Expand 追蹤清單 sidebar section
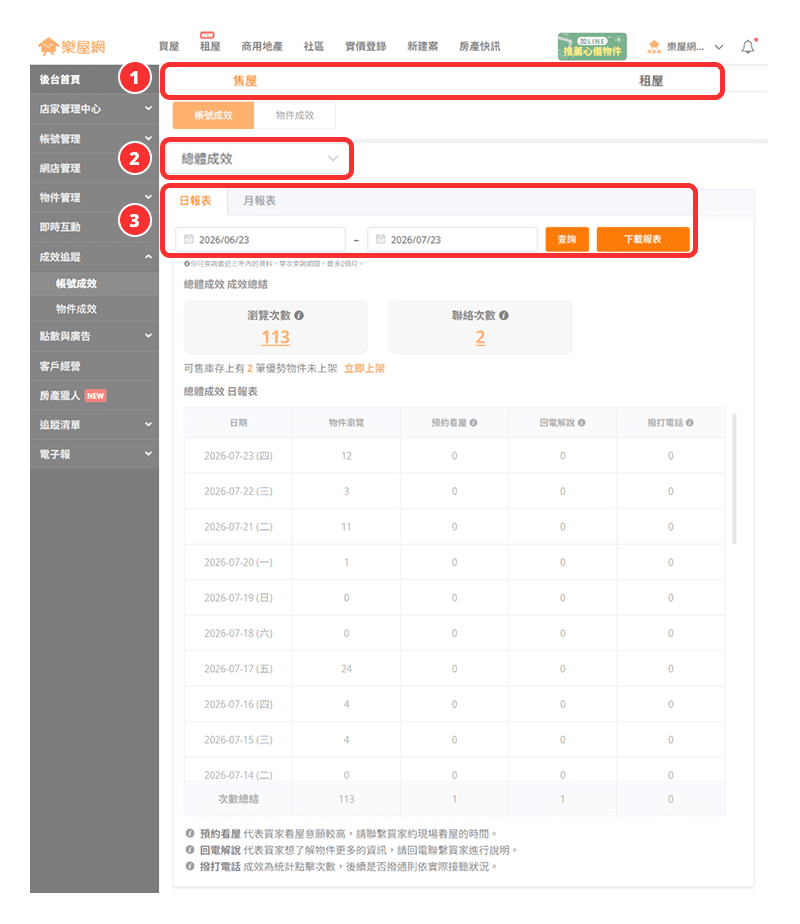The width and height of the screenshot is (800, 924). point(94,425)
